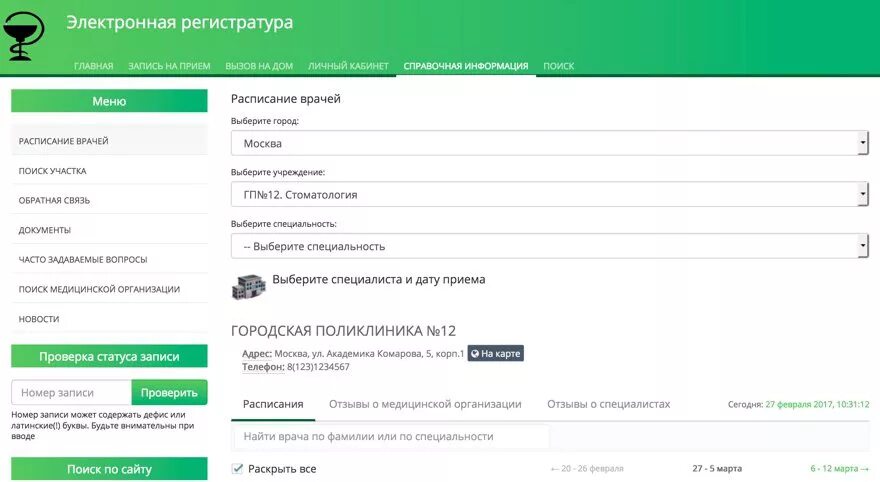
Task: Click the green 'Меню' header
Action: 109,101
